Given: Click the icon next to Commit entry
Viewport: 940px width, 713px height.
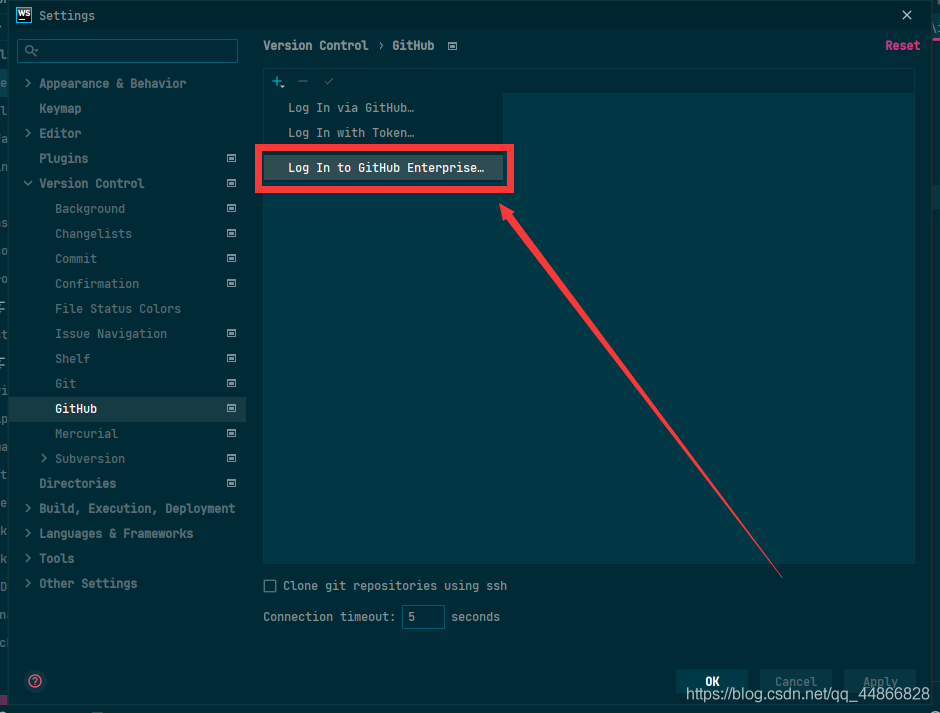Looking at the screenshot, I should point(231,258).
